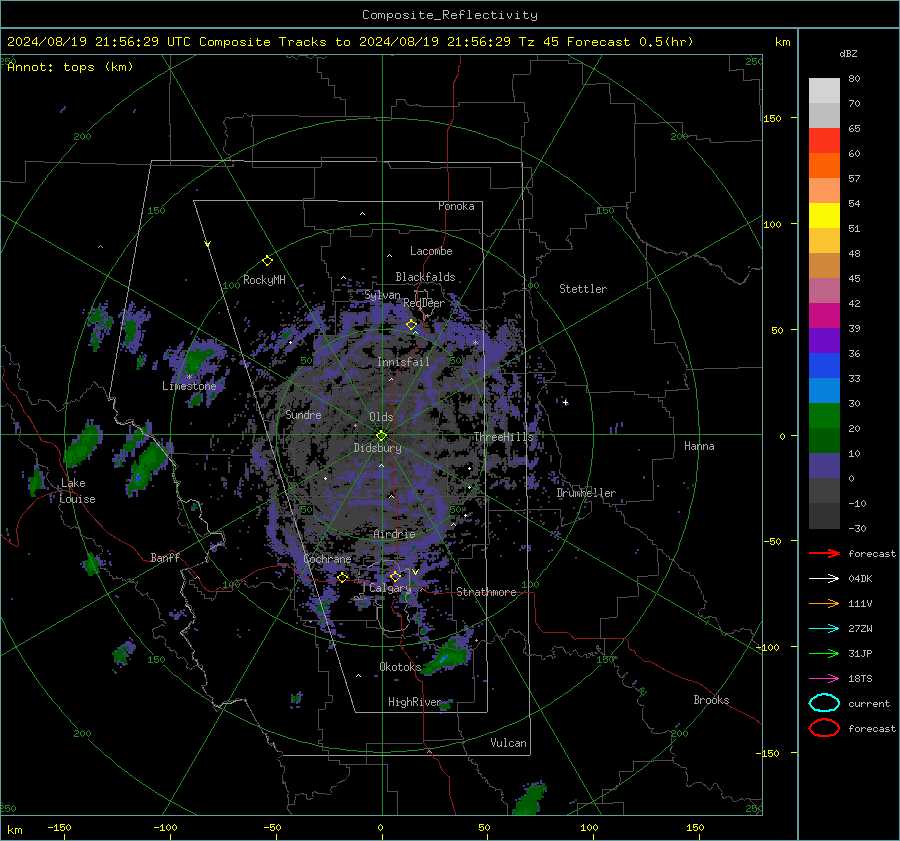
Task: Click the Strathmore city label
Action: pos(486,592)
